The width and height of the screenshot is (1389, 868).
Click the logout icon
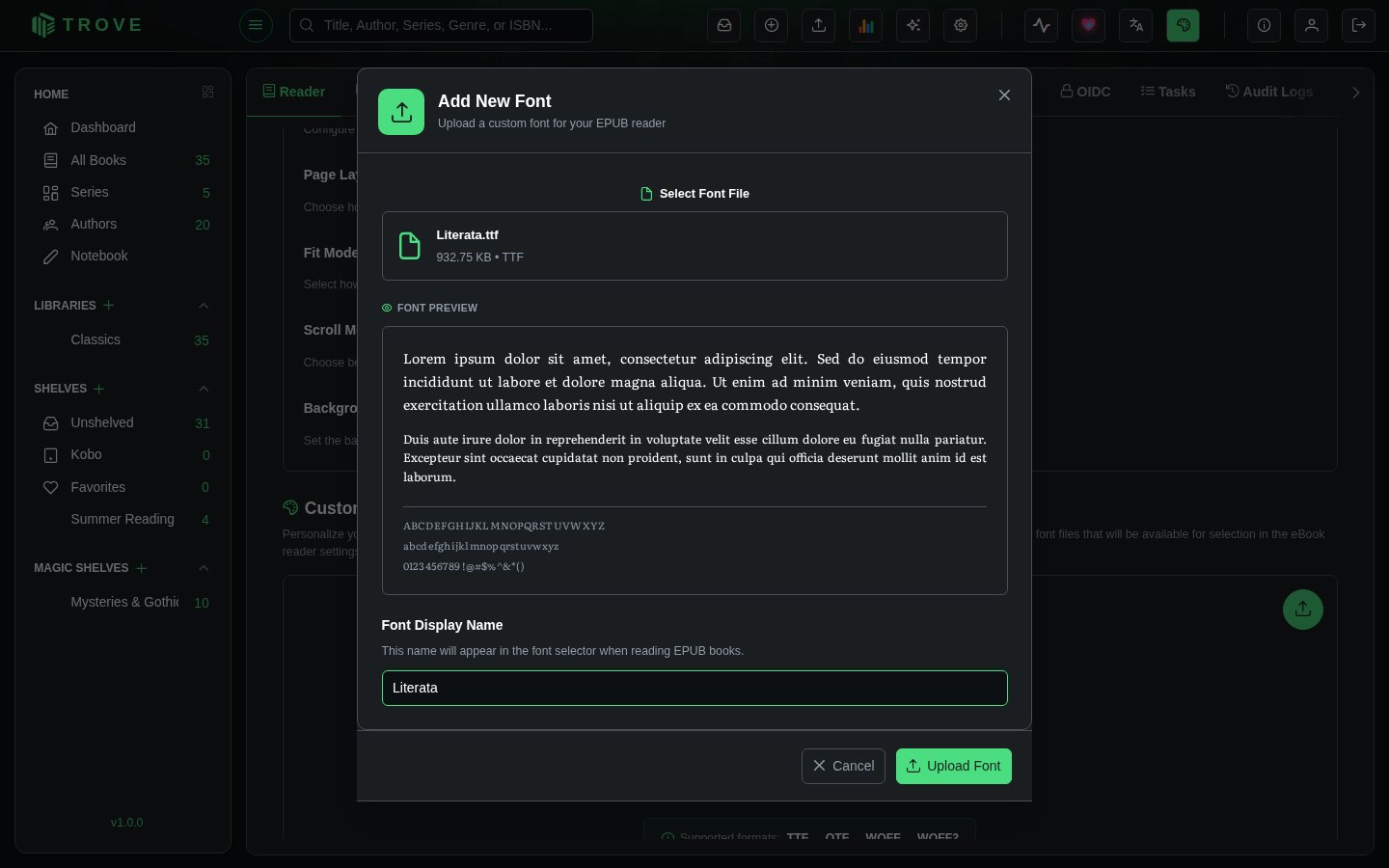1359,25
